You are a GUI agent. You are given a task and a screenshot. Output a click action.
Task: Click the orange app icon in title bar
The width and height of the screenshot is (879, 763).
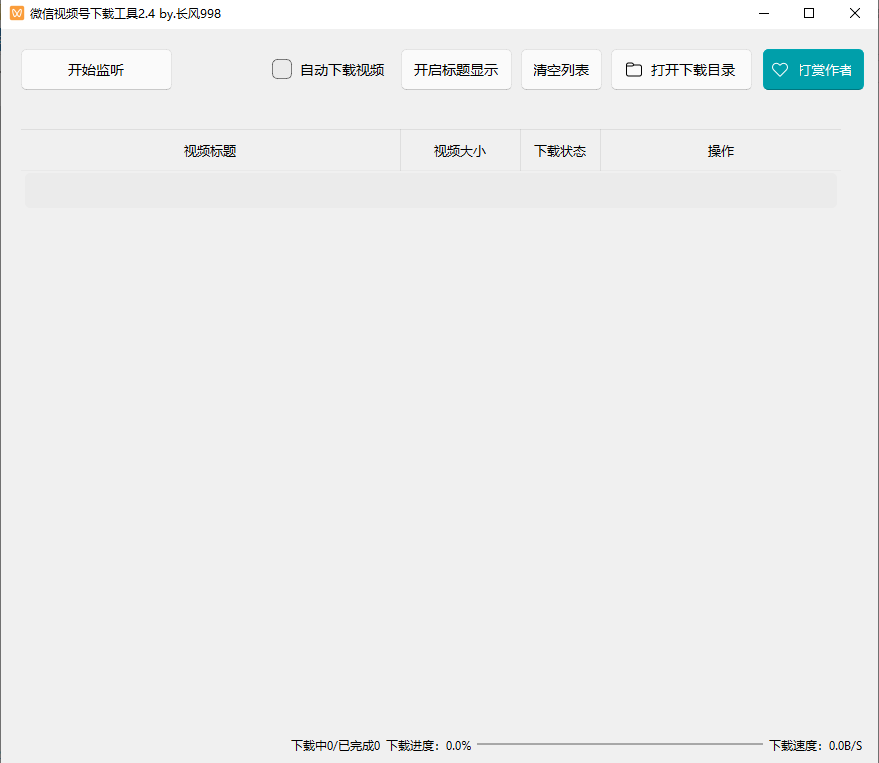pyautogui.click(x=17, y=13)
